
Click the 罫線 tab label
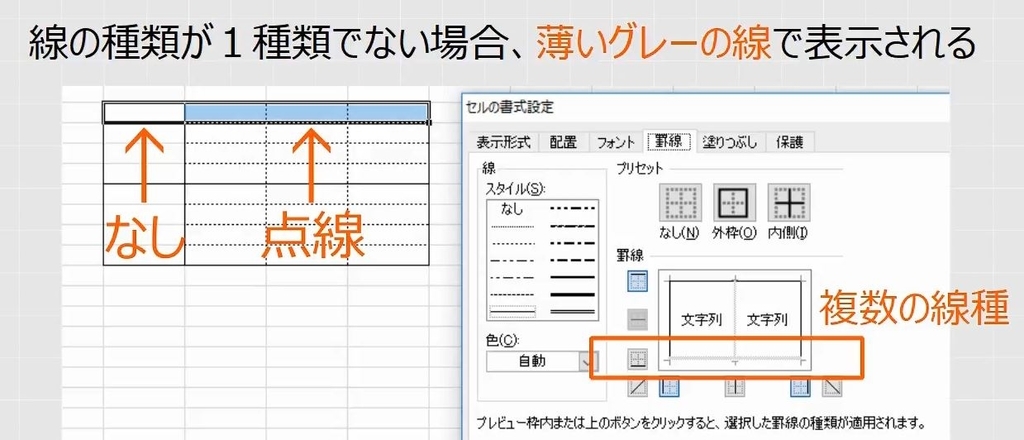click(669, 140)
